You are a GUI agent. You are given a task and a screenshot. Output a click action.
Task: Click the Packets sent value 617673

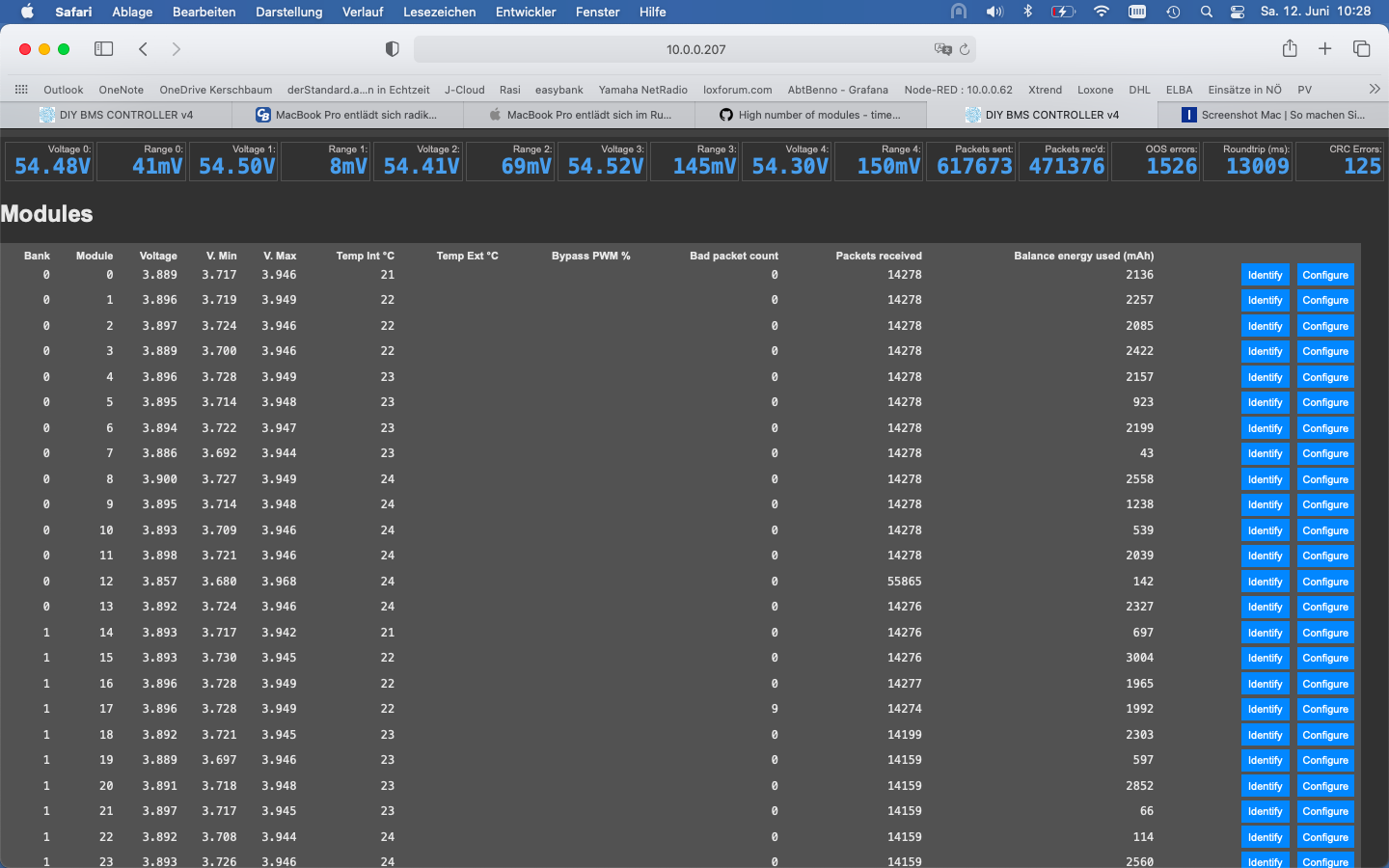click(x=974, y=166)
